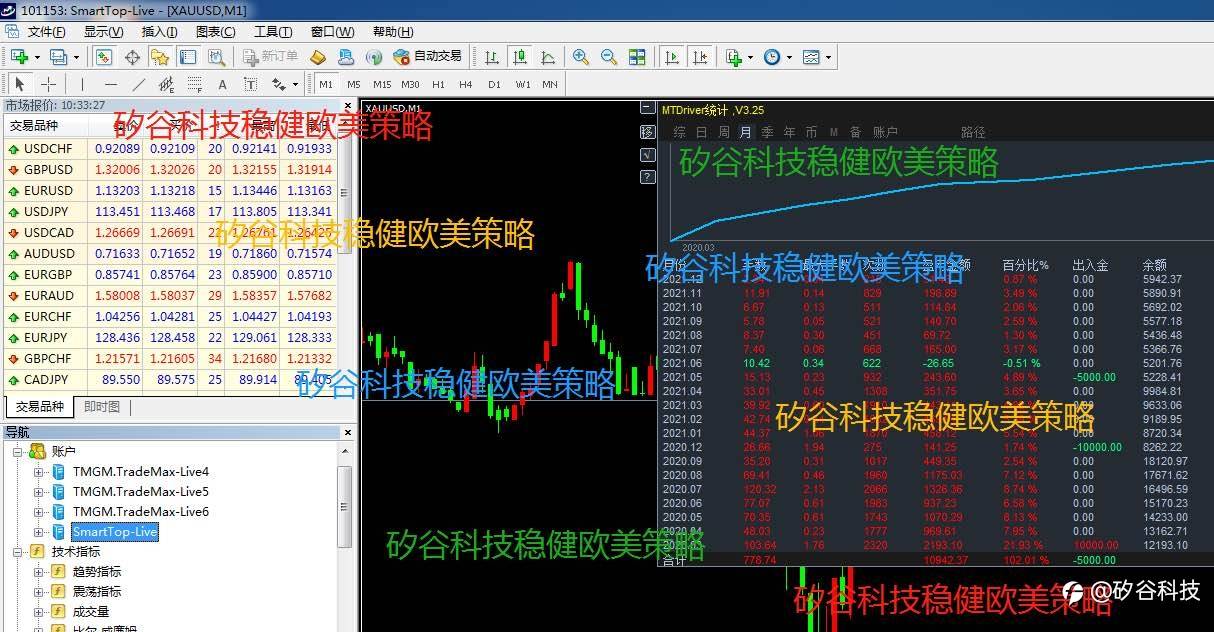Switch chart to D1 timeframe
This screenshot has height=632, width=1214.
[494, 84]
